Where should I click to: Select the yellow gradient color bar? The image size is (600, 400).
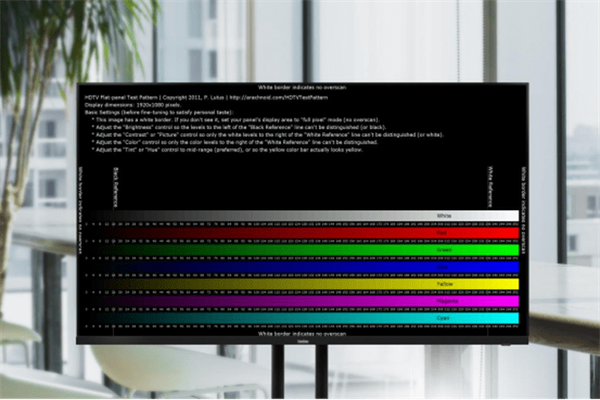click(300, 284)
